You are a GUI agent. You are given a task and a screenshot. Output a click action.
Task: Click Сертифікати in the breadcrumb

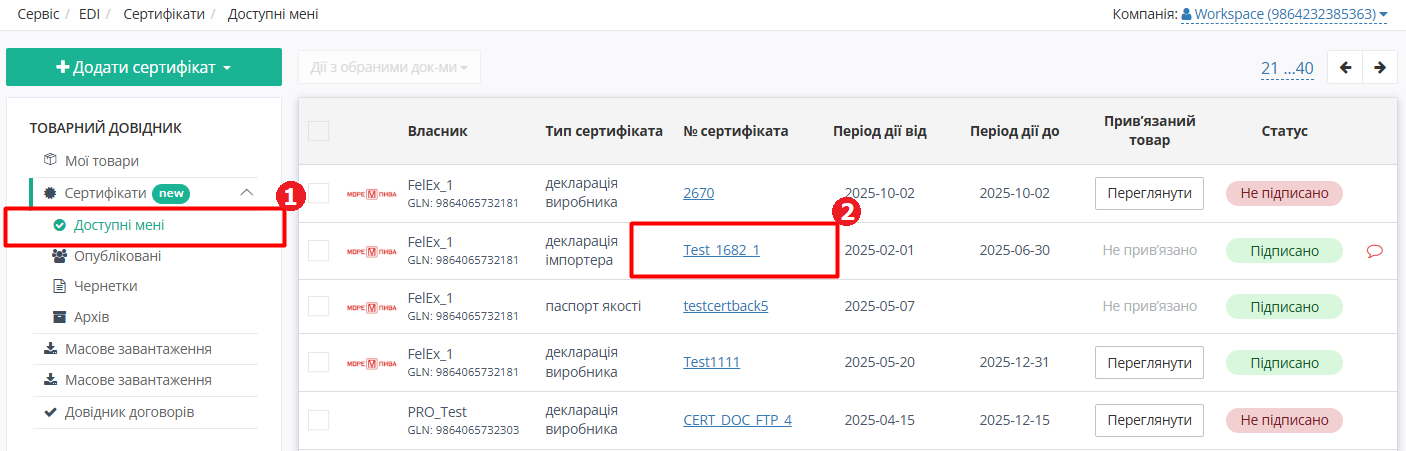164,14
